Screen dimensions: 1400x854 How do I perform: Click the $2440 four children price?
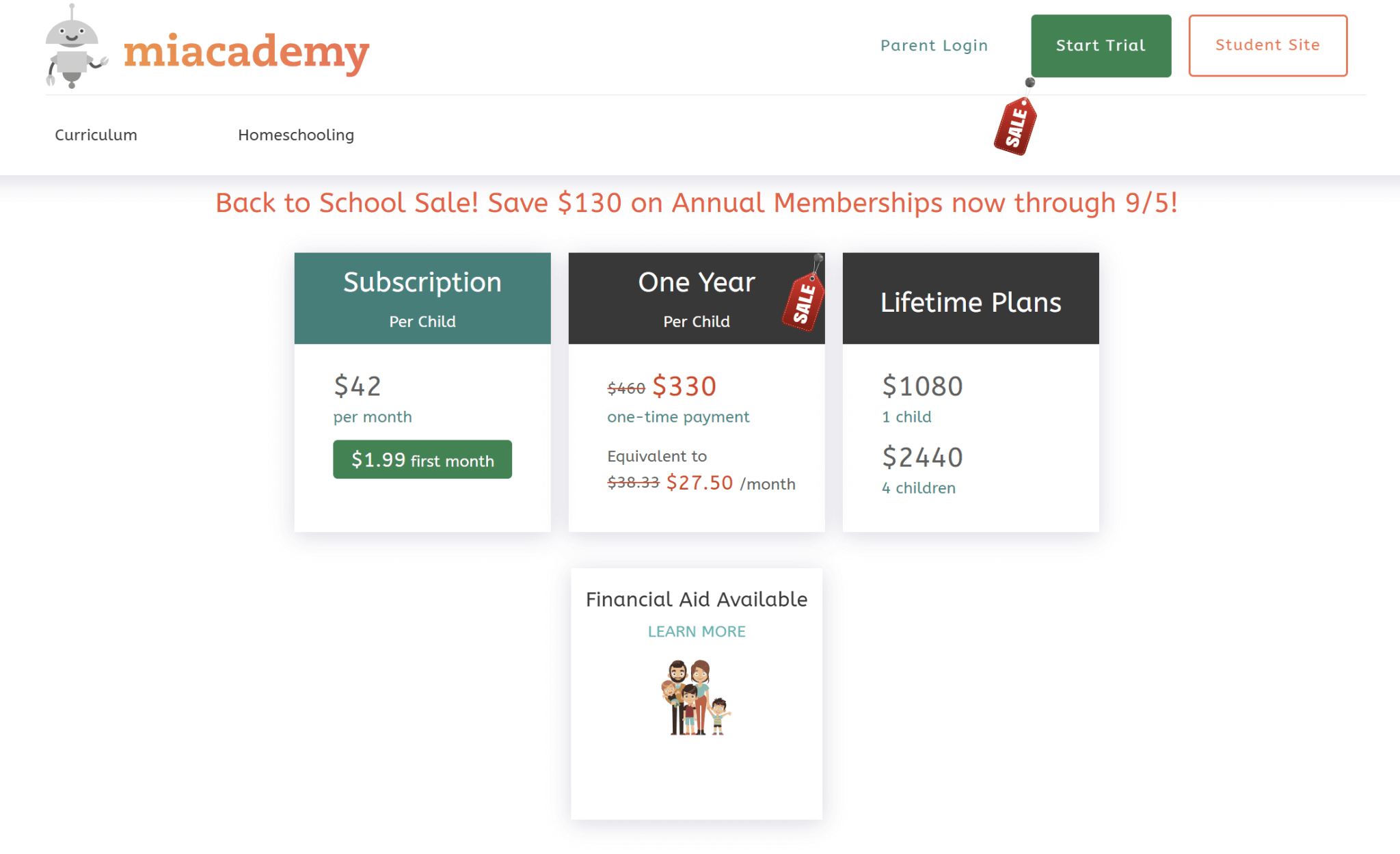(x=922, y=457)
